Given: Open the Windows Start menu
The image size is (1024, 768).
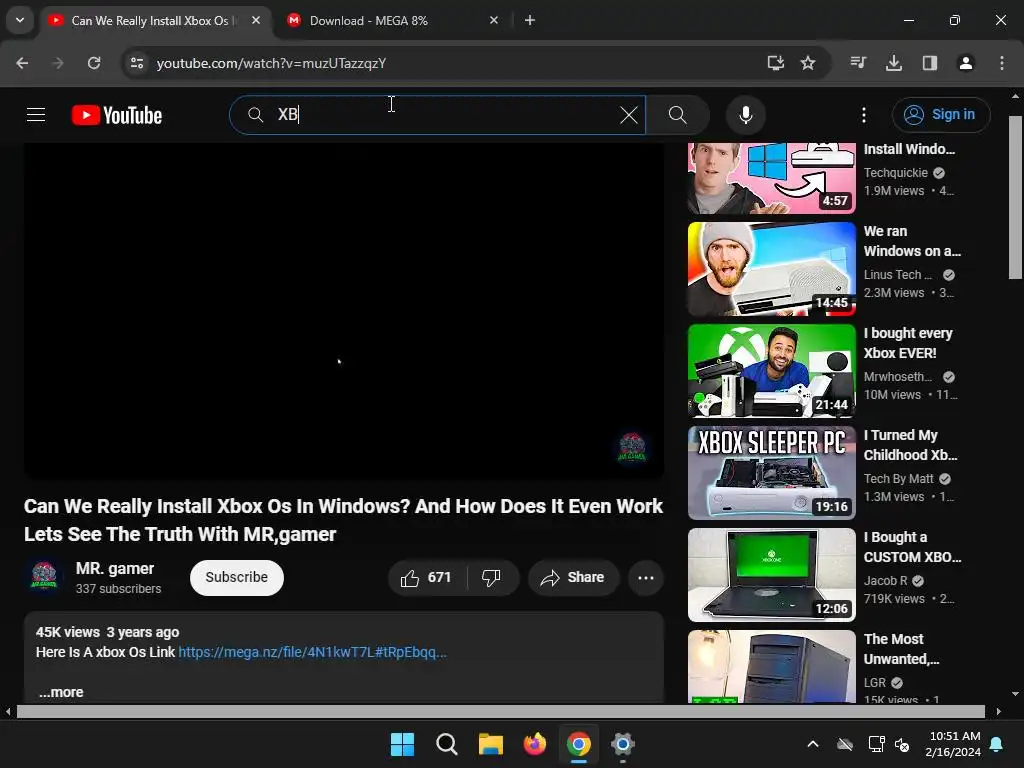Looking at the screenshot, I should click(x=402, y=744).
